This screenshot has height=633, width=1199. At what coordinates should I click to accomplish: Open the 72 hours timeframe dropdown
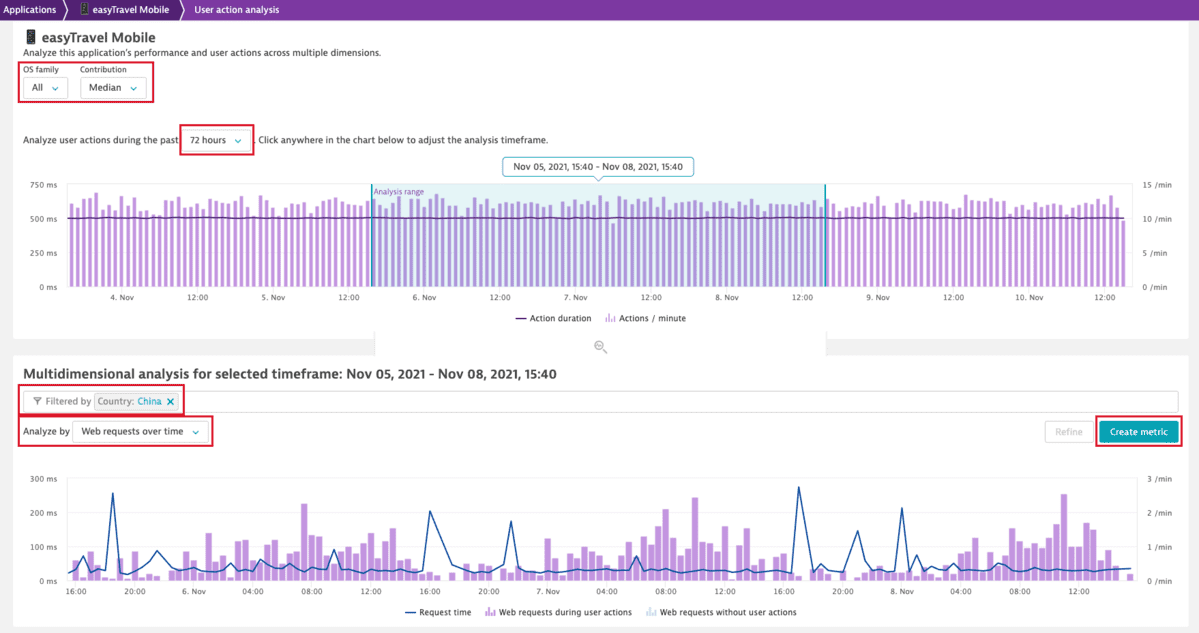216,140
